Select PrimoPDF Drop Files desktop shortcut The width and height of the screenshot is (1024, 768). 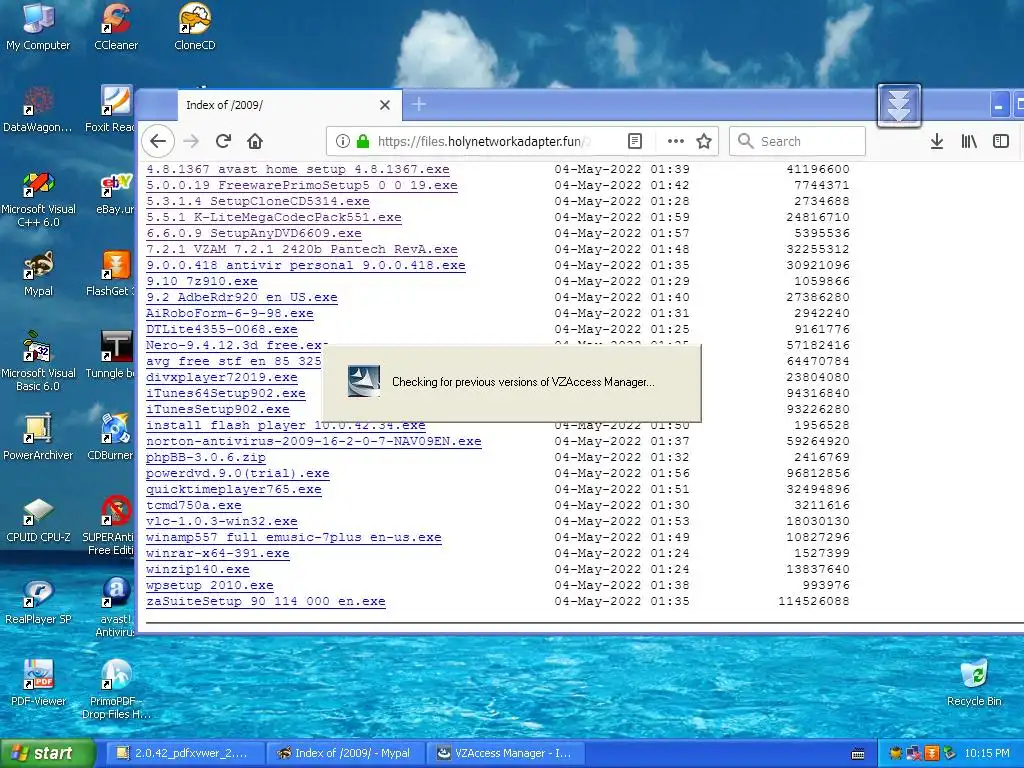[116, 690]
